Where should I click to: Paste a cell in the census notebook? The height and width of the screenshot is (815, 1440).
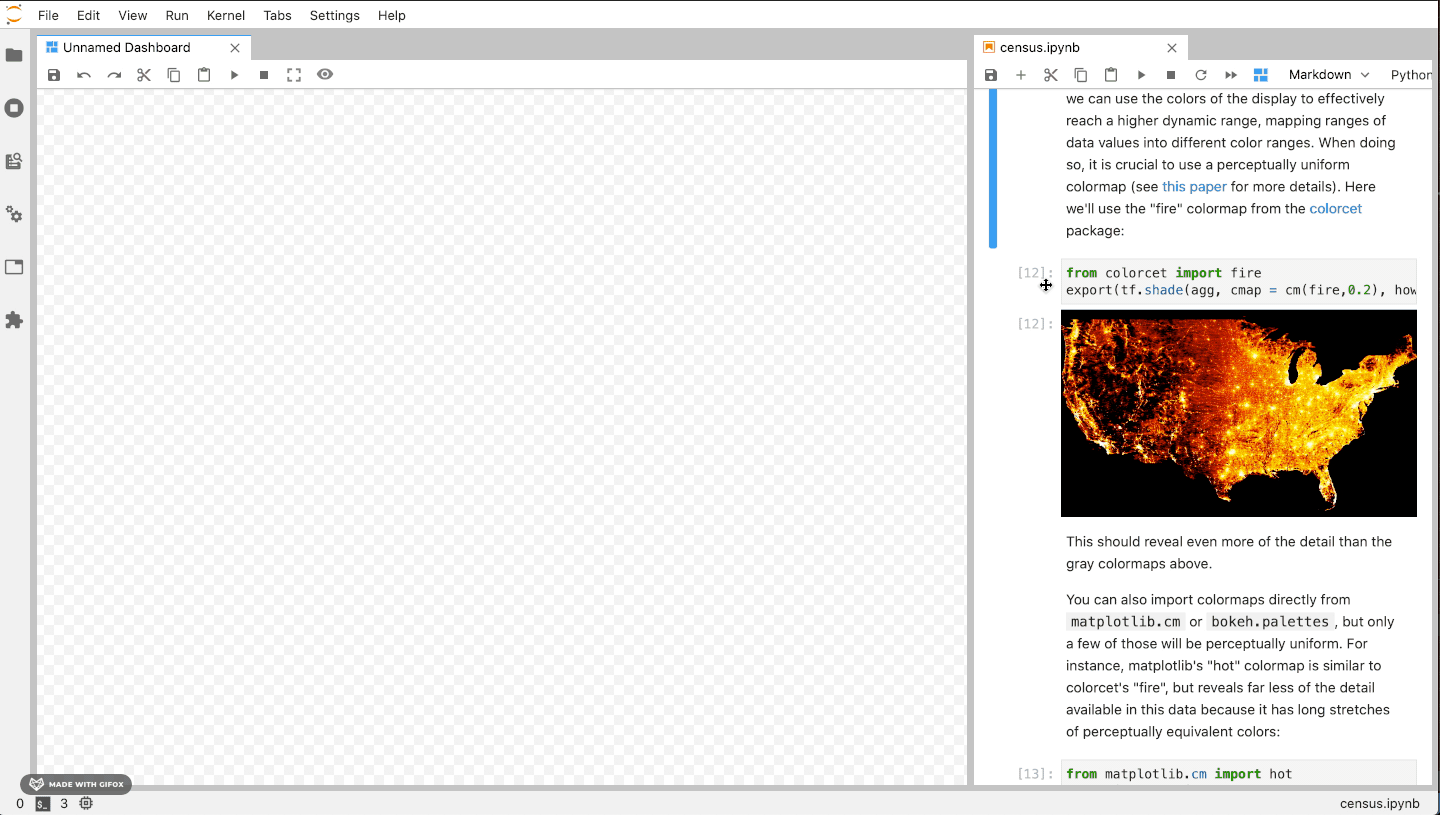pyautogui.click(x=1110, y=74)
